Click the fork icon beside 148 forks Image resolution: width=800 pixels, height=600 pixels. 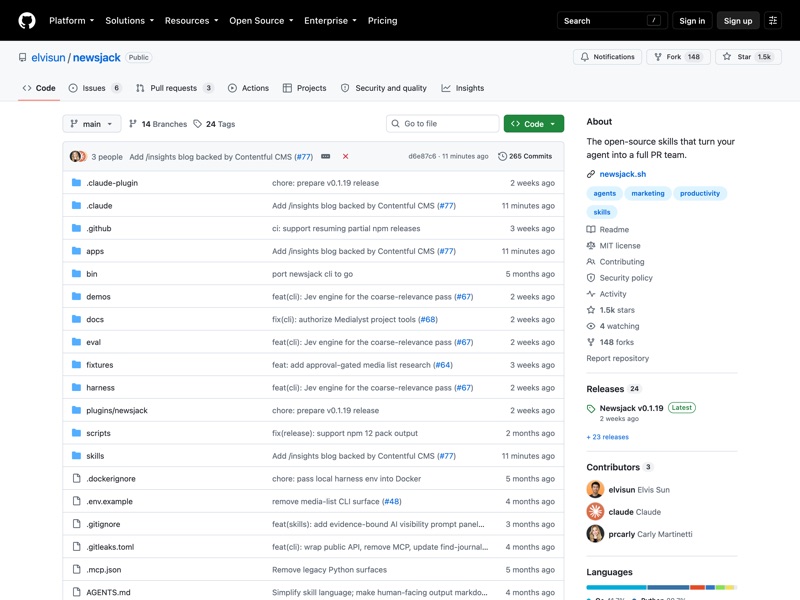[x=591, y=342]
